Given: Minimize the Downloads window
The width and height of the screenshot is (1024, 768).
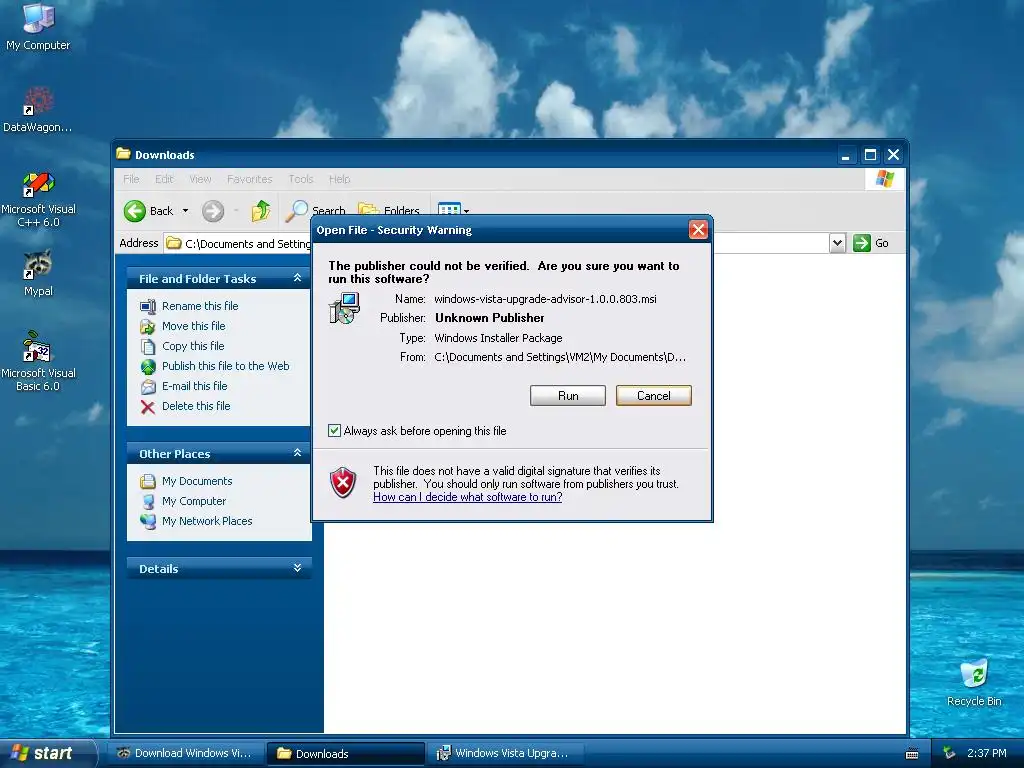Looking at the screenshot, I should pos(846,155).
